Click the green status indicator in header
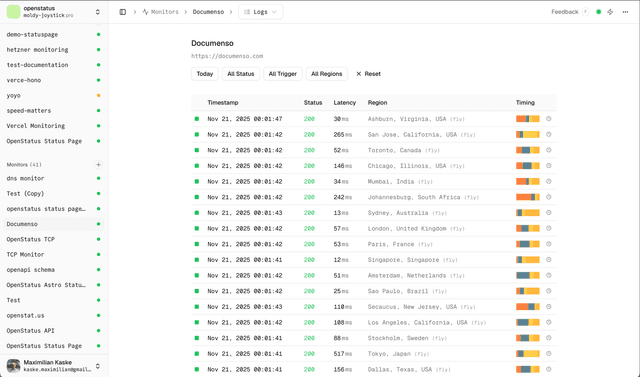 [x=598, y=12]
